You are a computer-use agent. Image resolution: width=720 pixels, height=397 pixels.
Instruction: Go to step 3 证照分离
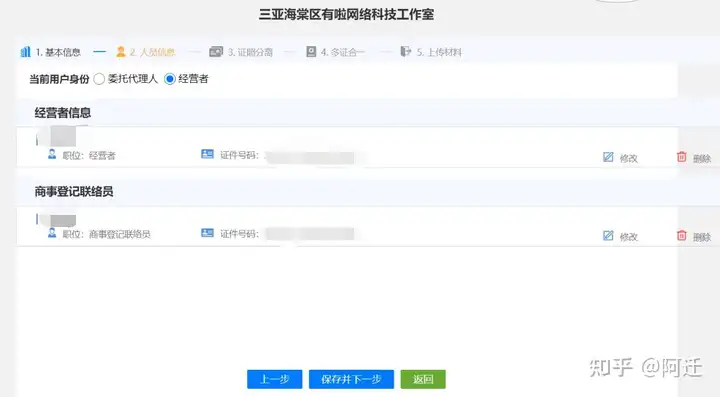point(241,52)
